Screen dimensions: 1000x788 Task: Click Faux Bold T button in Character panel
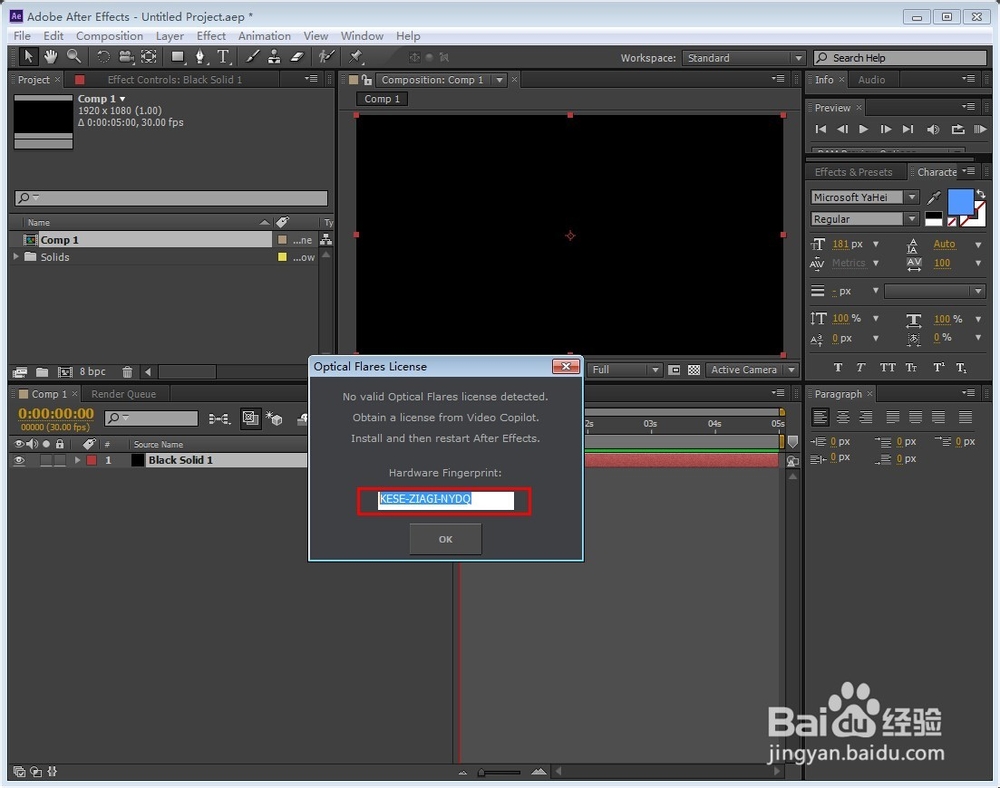coord(837,367)
